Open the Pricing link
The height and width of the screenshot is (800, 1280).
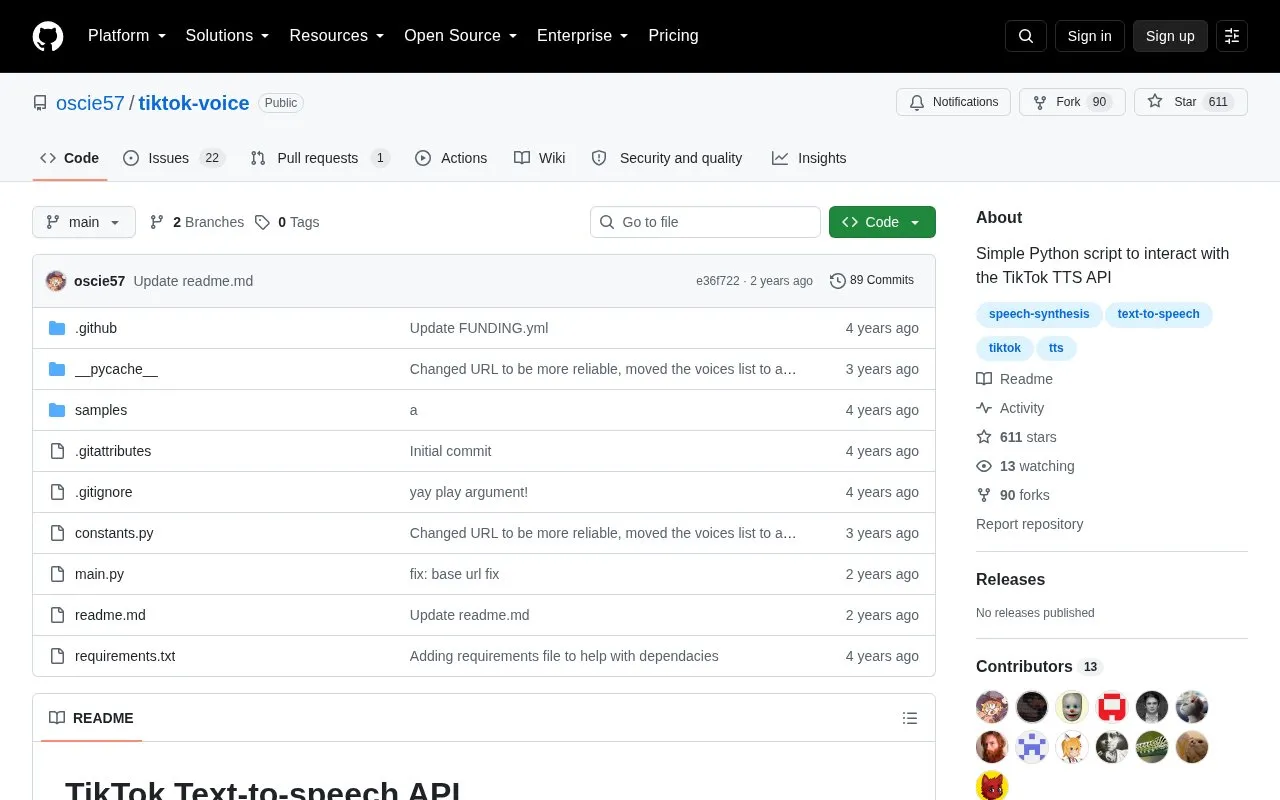(673, 36)
